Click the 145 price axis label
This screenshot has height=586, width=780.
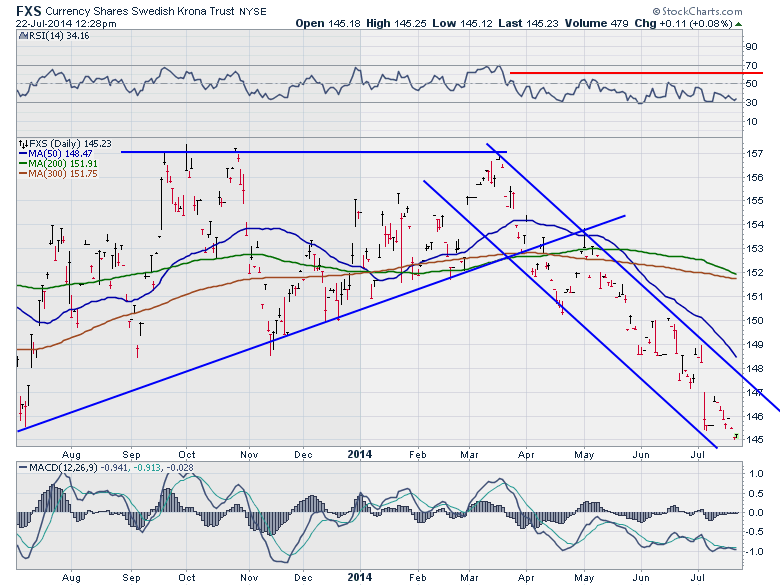tap(755, 440)
